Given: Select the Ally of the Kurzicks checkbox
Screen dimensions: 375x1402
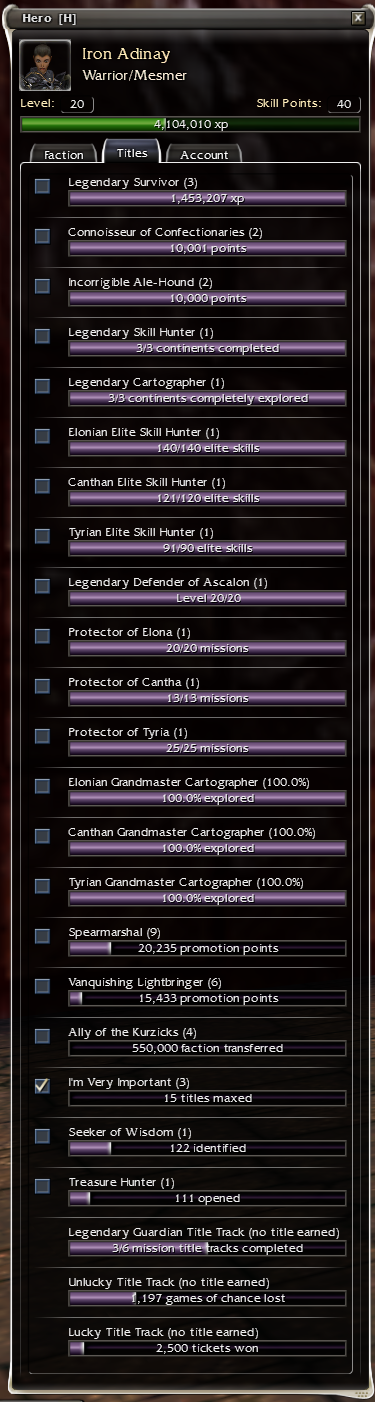Looking at the screenshot, I should point(42,1036).
